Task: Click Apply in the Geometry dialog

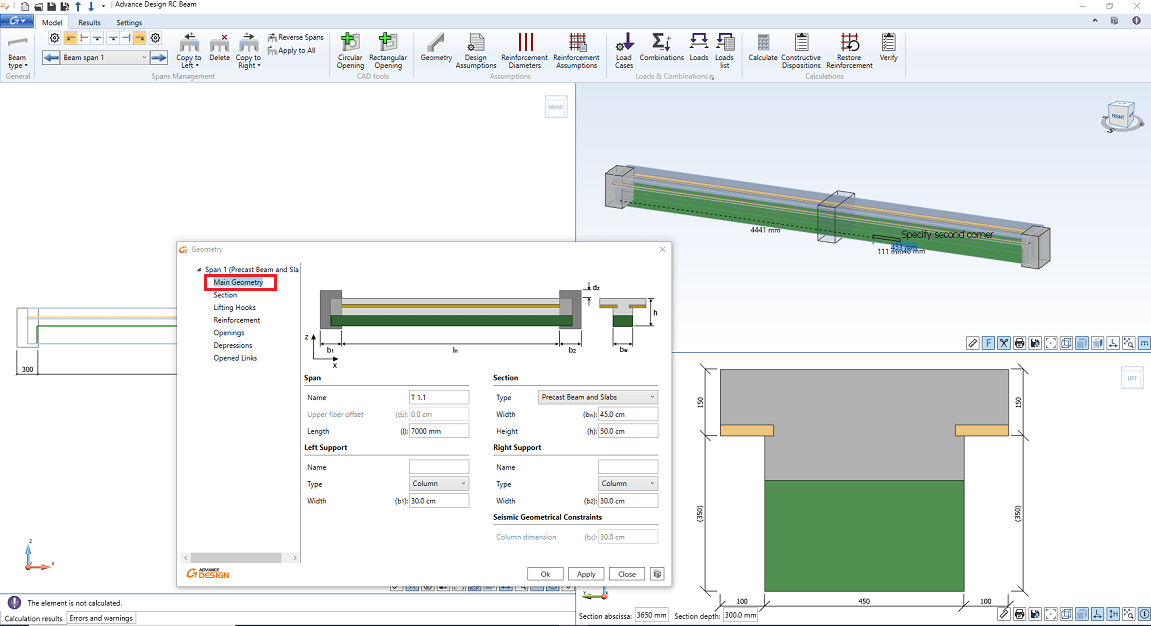Action: click(x=586, y=574)
